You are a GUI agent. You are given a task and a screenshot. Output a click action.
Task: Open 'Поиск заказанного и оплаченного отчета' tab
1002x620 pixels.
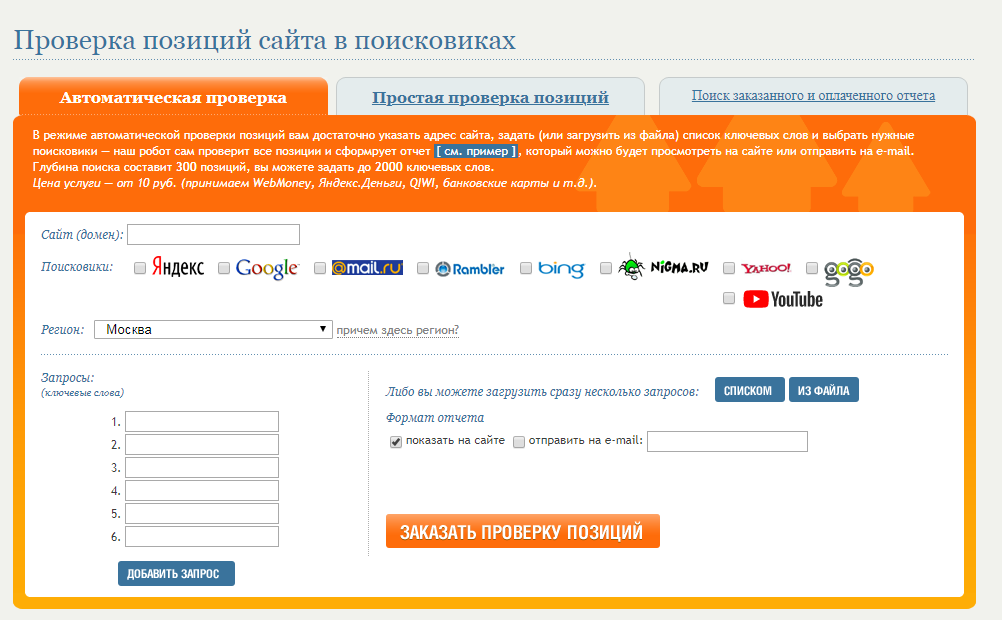coord(813,96)
